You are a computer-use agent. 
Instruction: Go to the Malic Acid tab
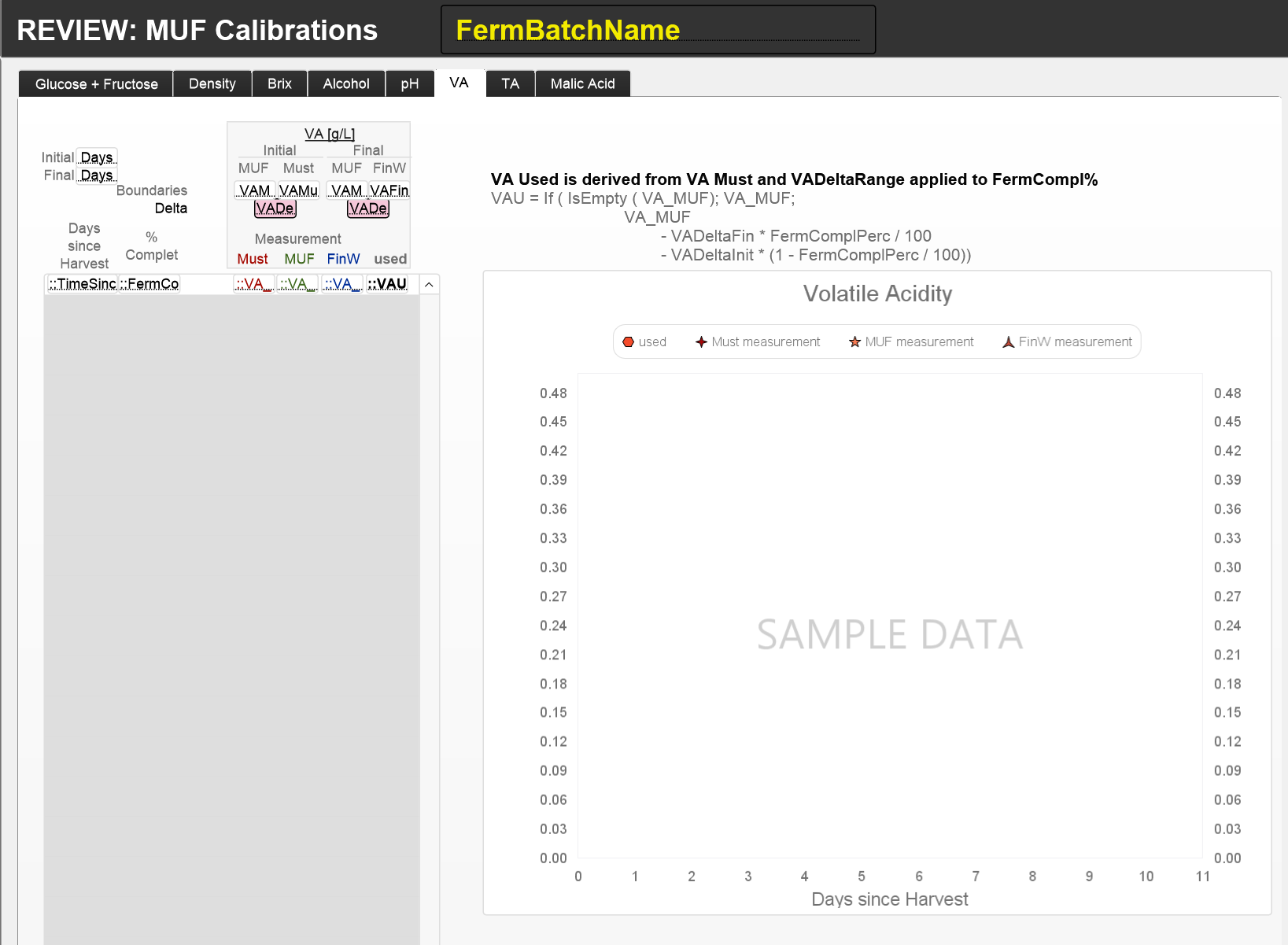(x=583, y=84)
